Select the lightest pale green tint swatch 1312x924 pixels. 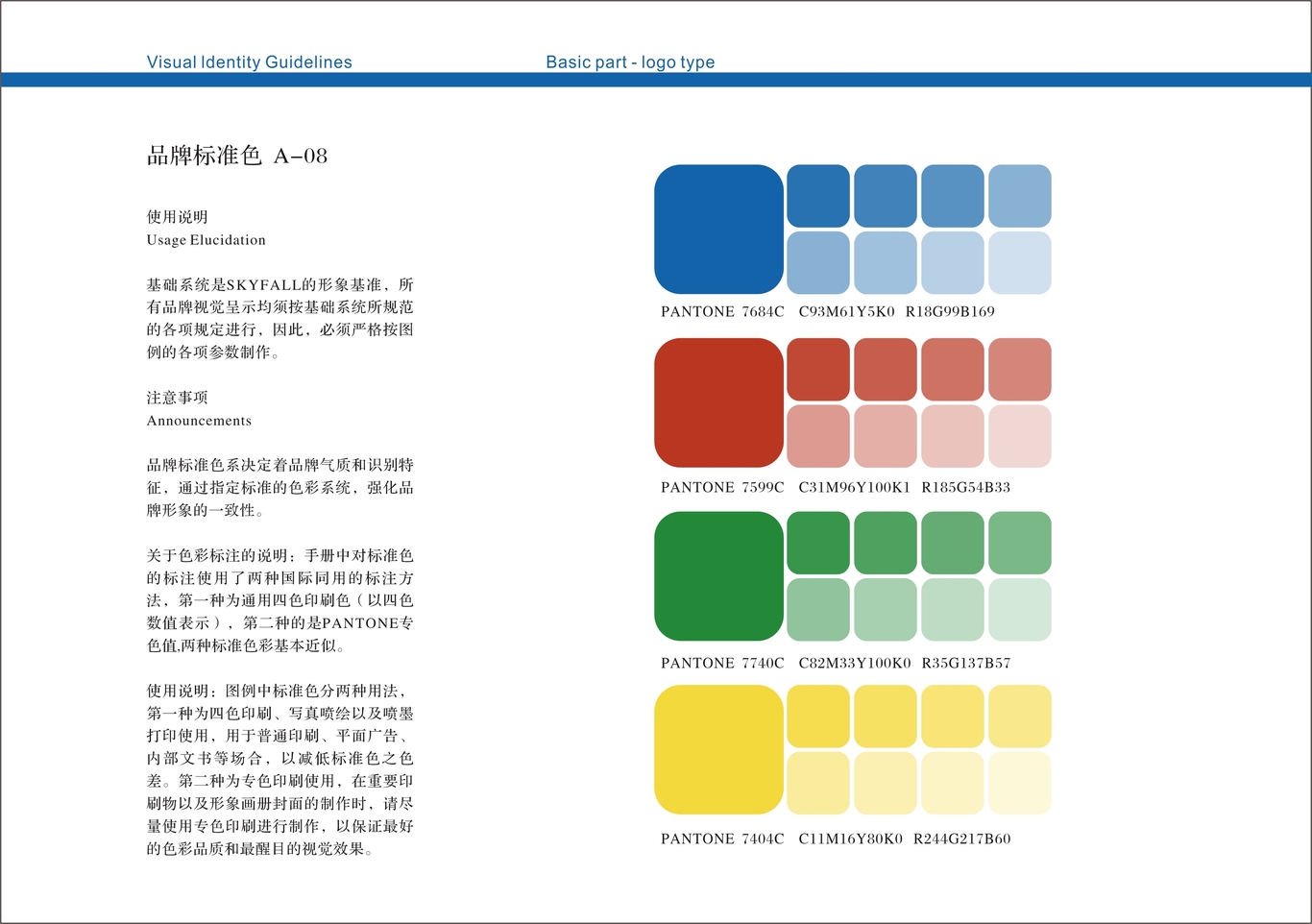(x=1020, y=610)
